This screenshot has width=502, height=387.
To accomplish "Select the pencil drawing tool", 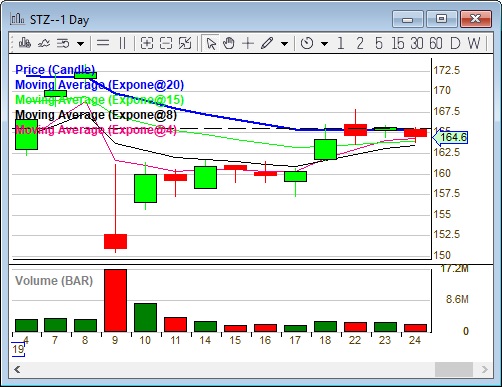I will tap(267, 43).
